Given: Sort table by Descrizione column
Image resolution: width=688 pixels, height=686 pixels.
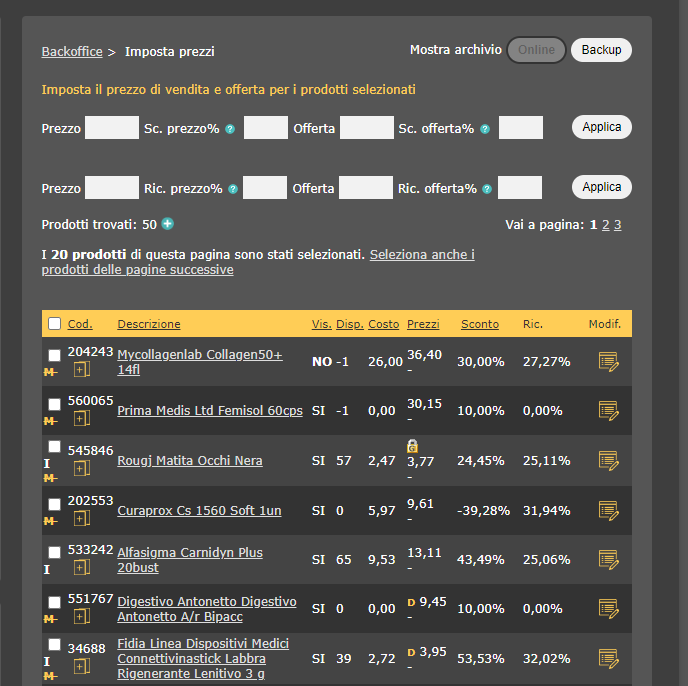Looking at the screenshot, I should point(149,324).
